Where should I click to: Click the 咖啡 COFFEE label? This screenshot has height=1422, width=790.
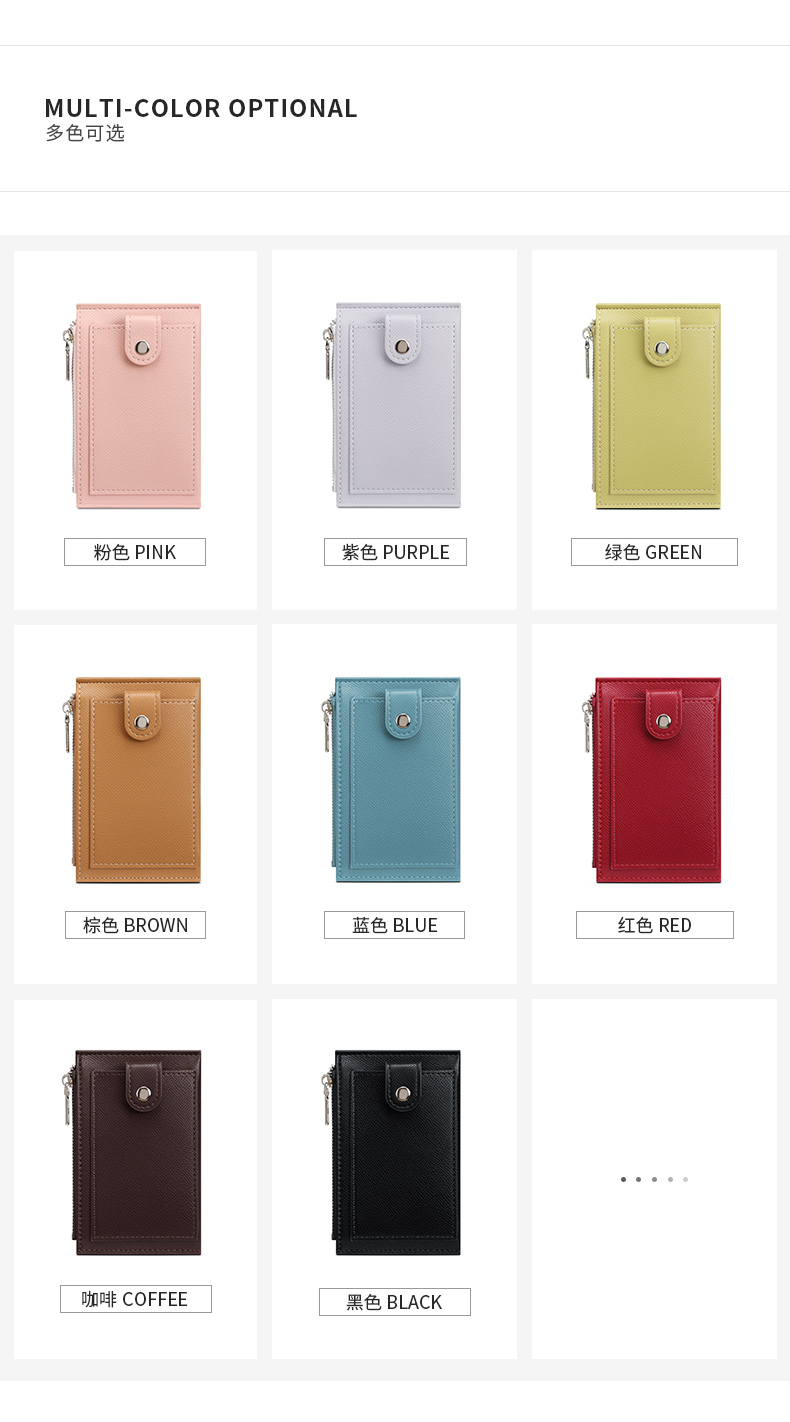pyautogui.click(x=136, y=1299)
